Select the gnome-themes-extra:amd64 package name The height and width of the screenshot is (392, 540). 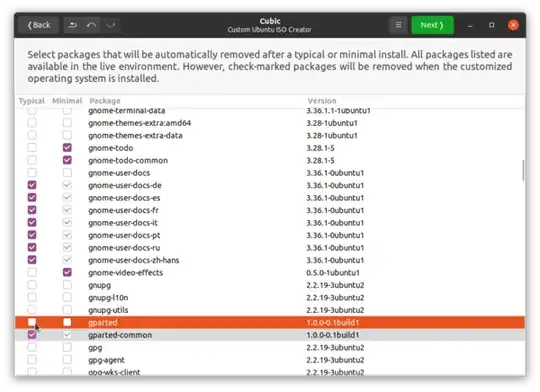pos(139,123)
